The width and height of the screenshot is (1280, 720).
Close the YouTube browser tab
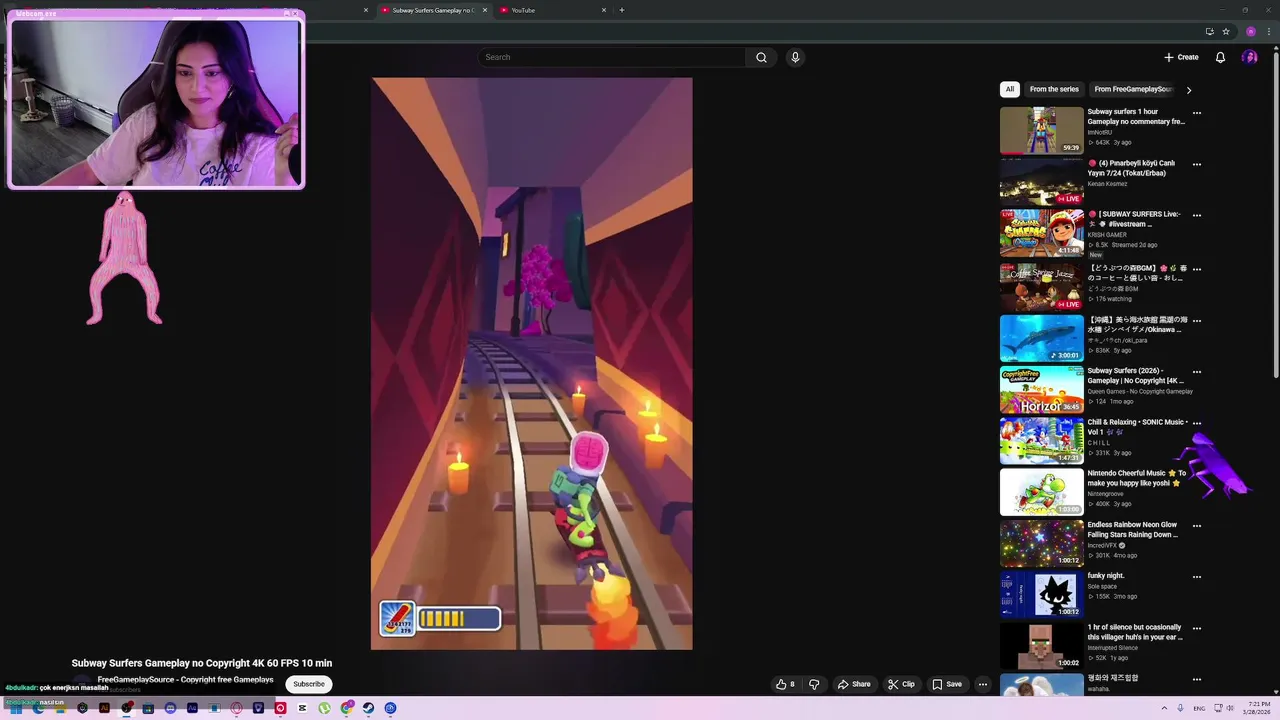(x=604, y=10)
